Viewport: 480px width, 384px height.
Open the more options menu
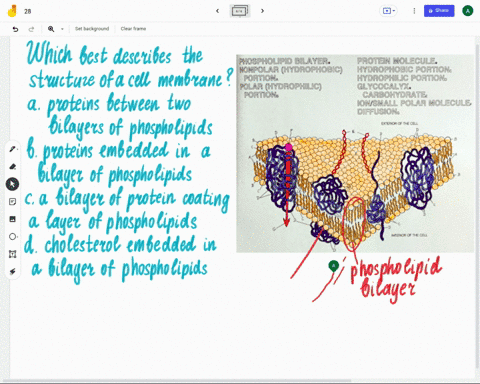(x=414, y=11)
